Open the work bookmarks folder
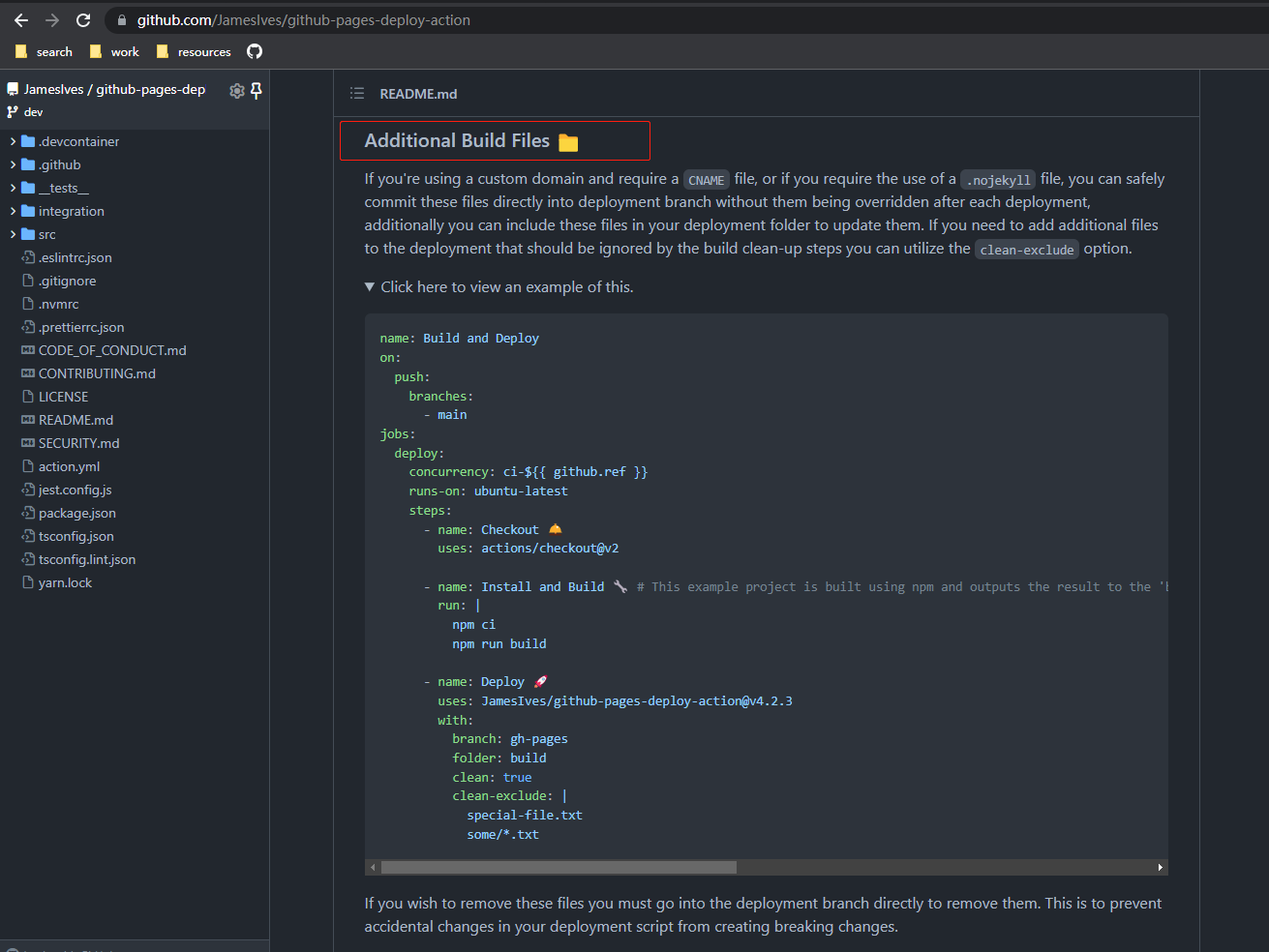Viewport: 1269px width, 952px height. (x=114, y=52)
